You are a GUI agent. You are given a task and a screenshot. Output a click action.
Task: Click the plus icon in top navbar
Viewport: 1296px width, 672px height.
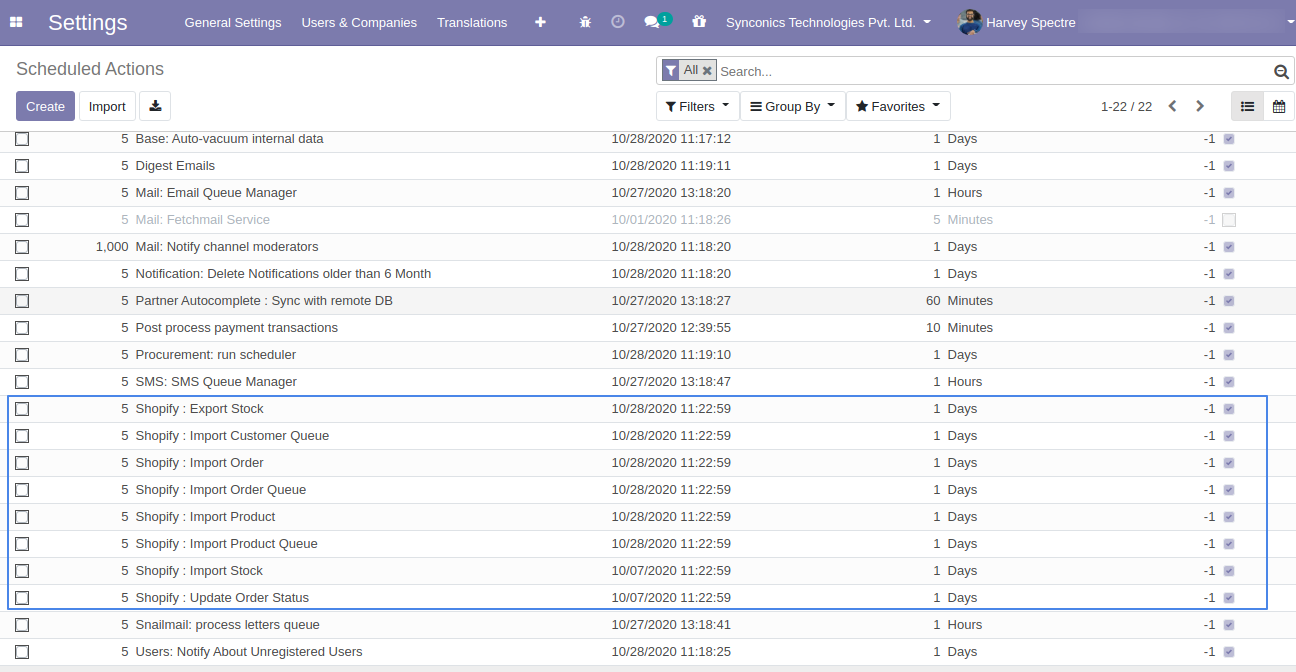(x=540, y=22)
